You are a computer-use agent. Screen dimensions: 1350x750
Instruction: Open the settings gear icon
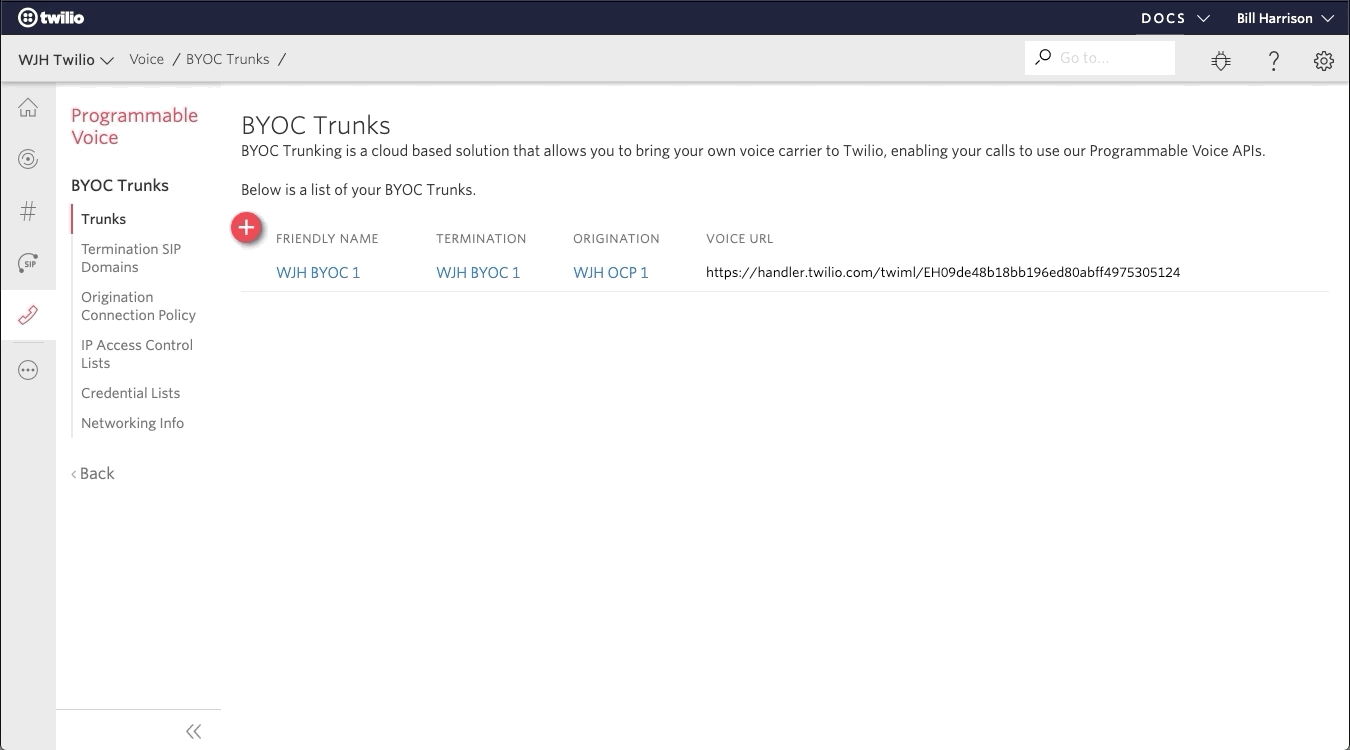pos(1324,60)
